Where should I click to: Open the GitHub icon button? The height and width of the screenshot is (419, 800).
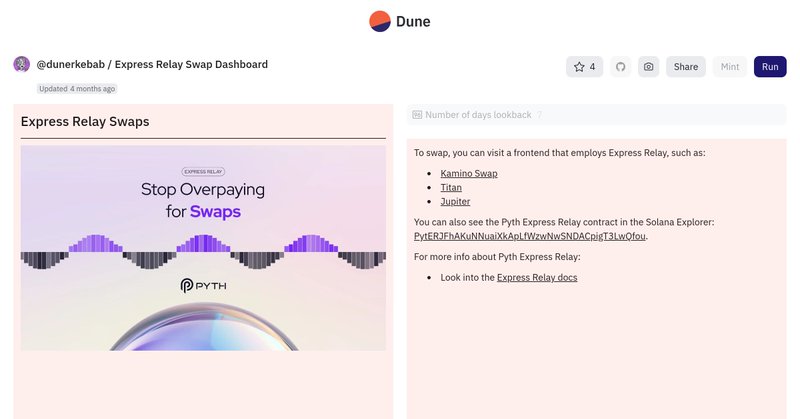620,67
